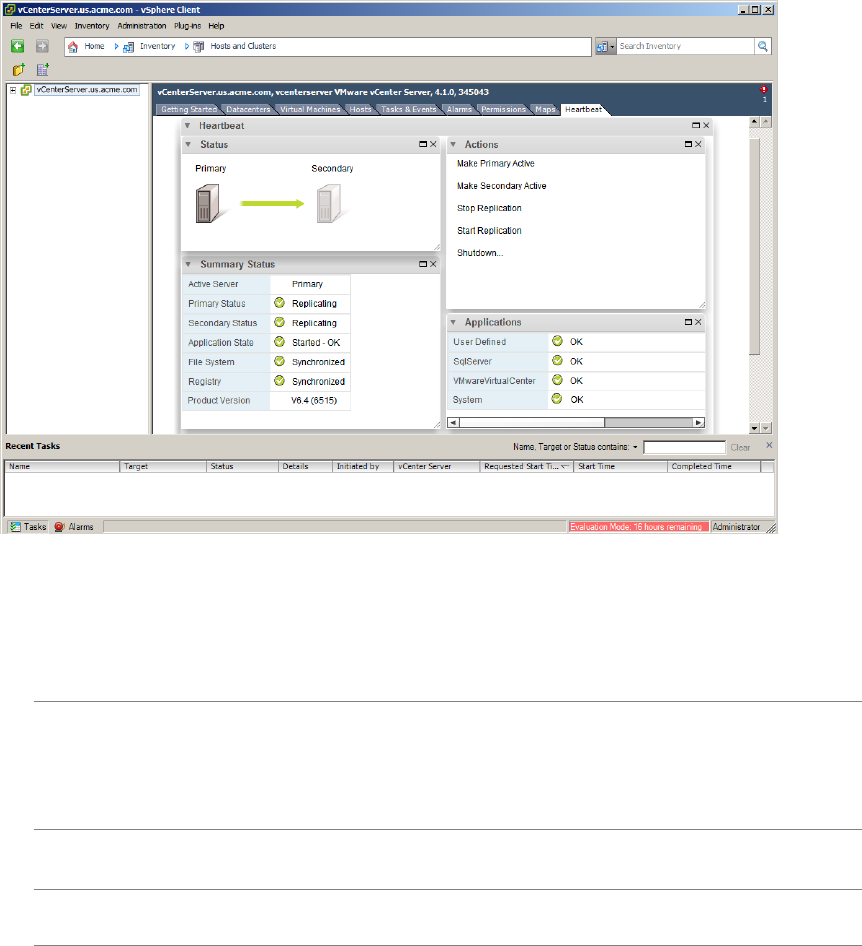The width and height of the screenshot is (862, 946).
Task: Click the Recent Tasks filter input field
Action: (x=684, y=447)
